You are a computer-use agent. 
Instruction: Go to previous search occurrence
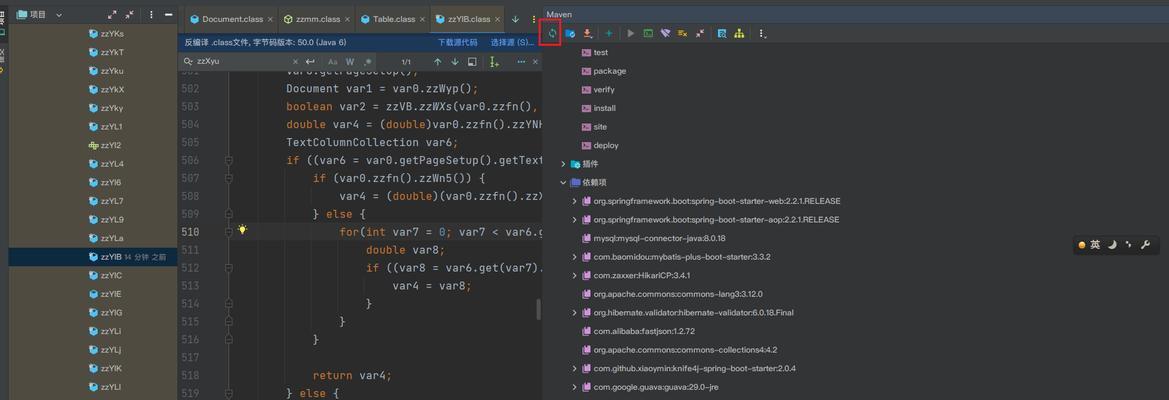point(438,62)
